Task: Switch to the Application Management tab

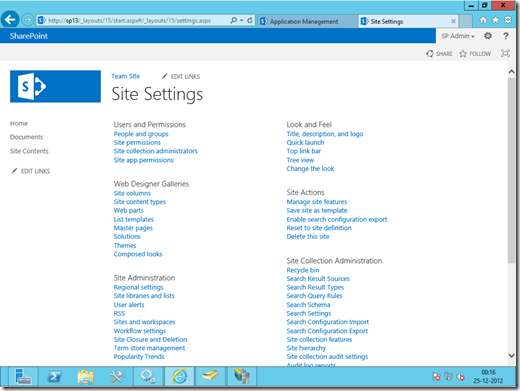Action: [x=307, y=21]
